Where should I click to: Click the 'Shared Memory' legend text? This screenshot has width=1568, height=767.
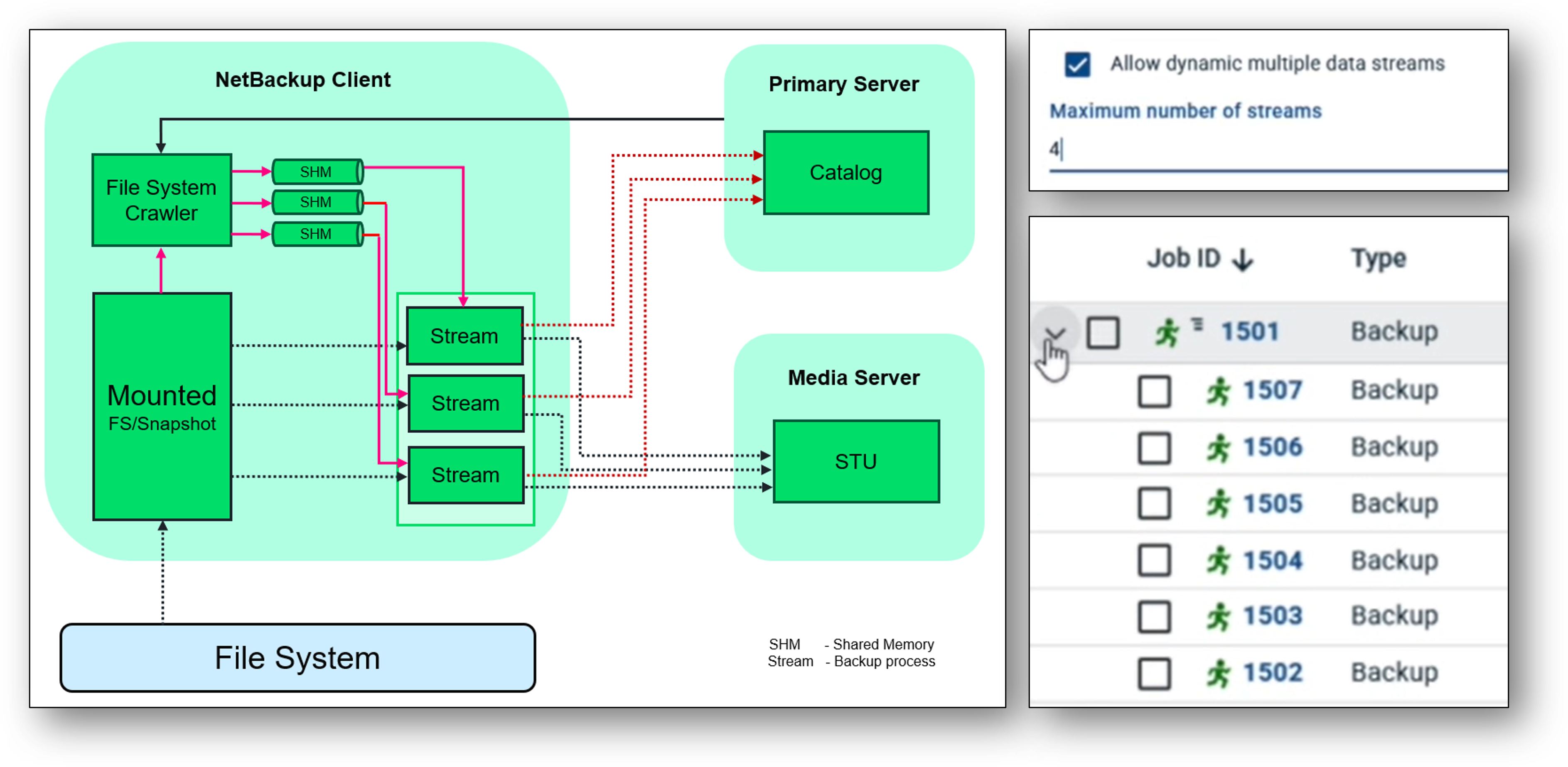point(883,644)
